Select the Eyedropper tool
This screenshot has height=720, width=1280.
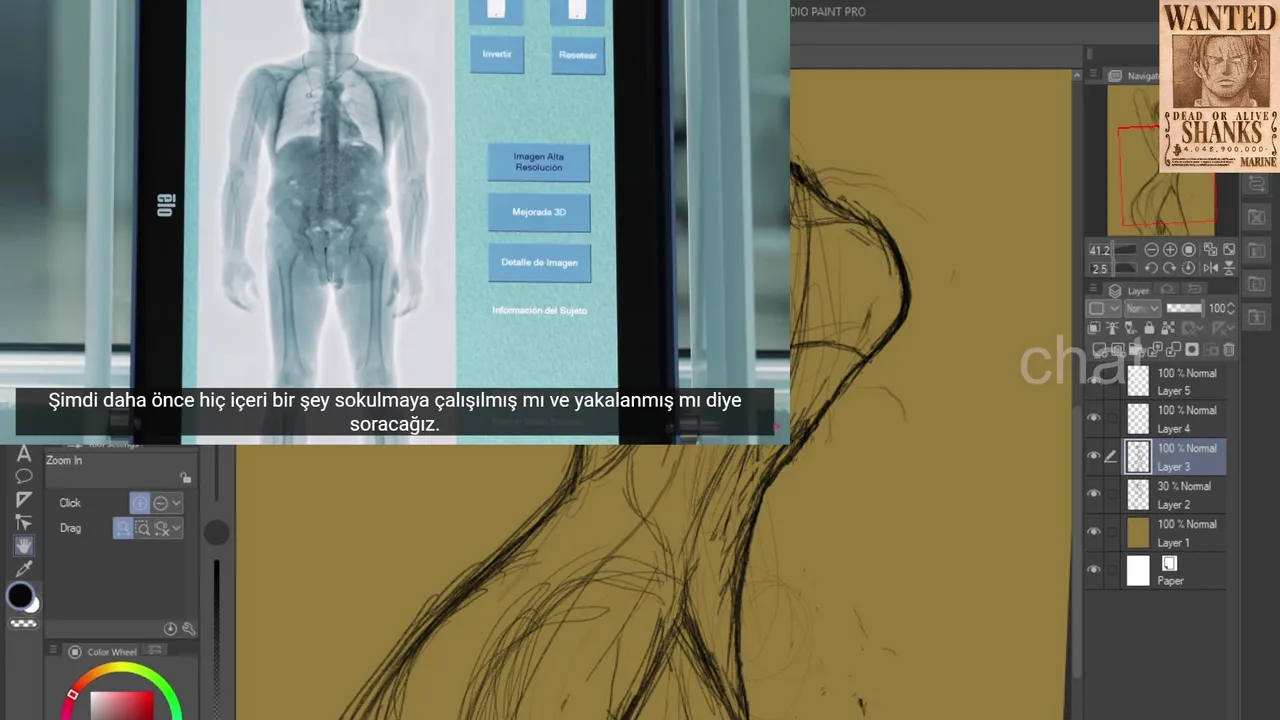pos(24,569)
